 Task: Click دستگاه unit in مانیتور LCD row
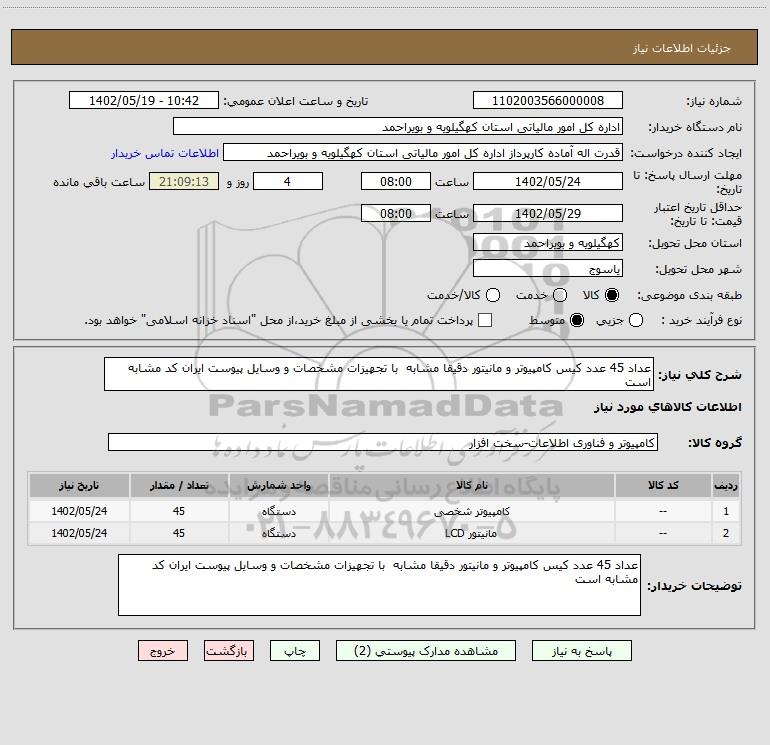[278, 533]
